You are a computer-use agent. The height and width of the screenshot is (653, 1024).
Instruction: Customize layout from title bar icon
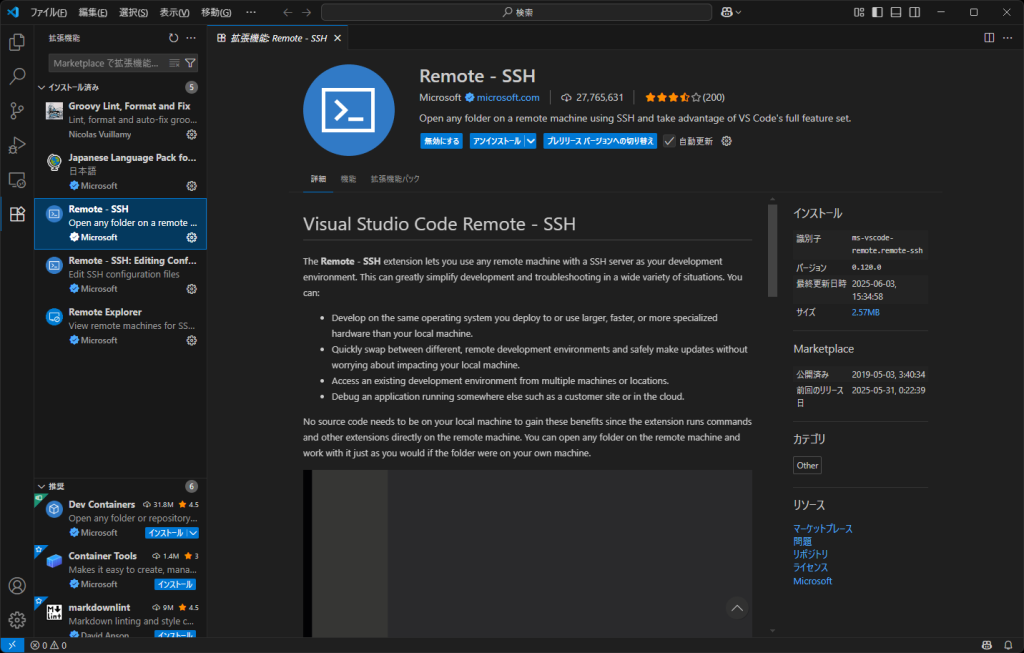[859, 12]
